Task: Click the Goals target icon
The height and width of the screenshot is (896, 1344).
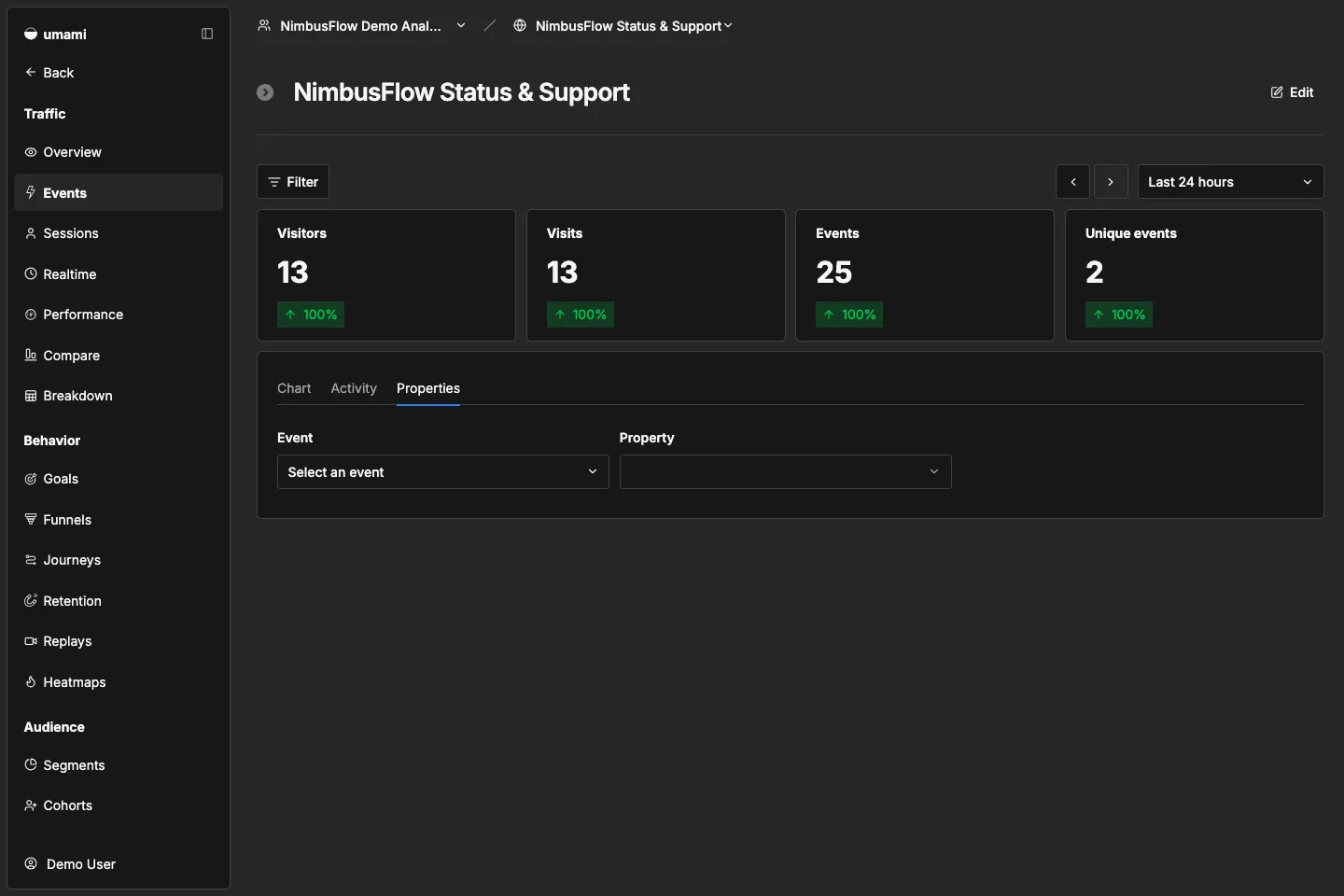Action: coord(31,479)
